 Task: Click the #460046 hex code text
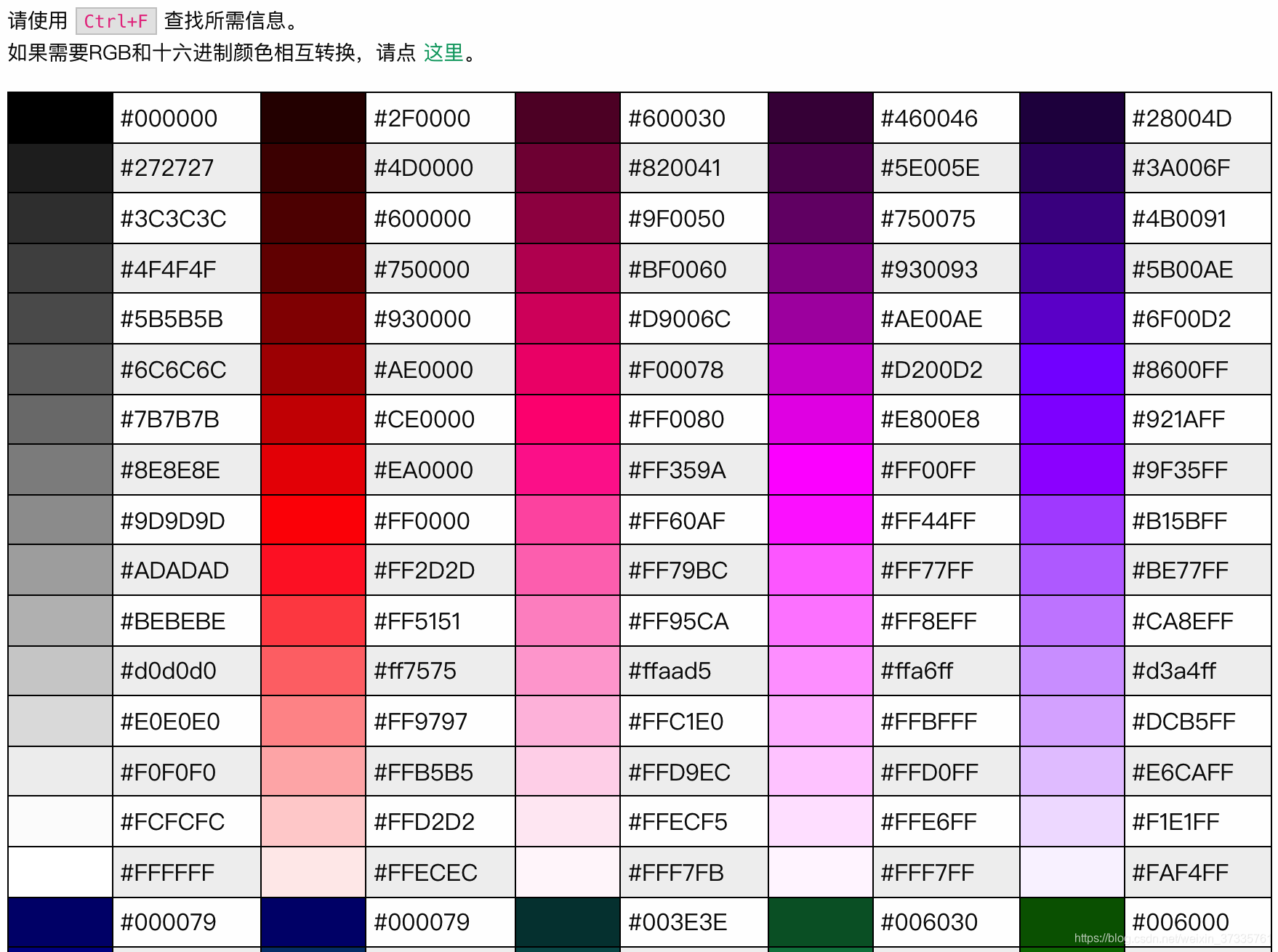tap(929, 118)
